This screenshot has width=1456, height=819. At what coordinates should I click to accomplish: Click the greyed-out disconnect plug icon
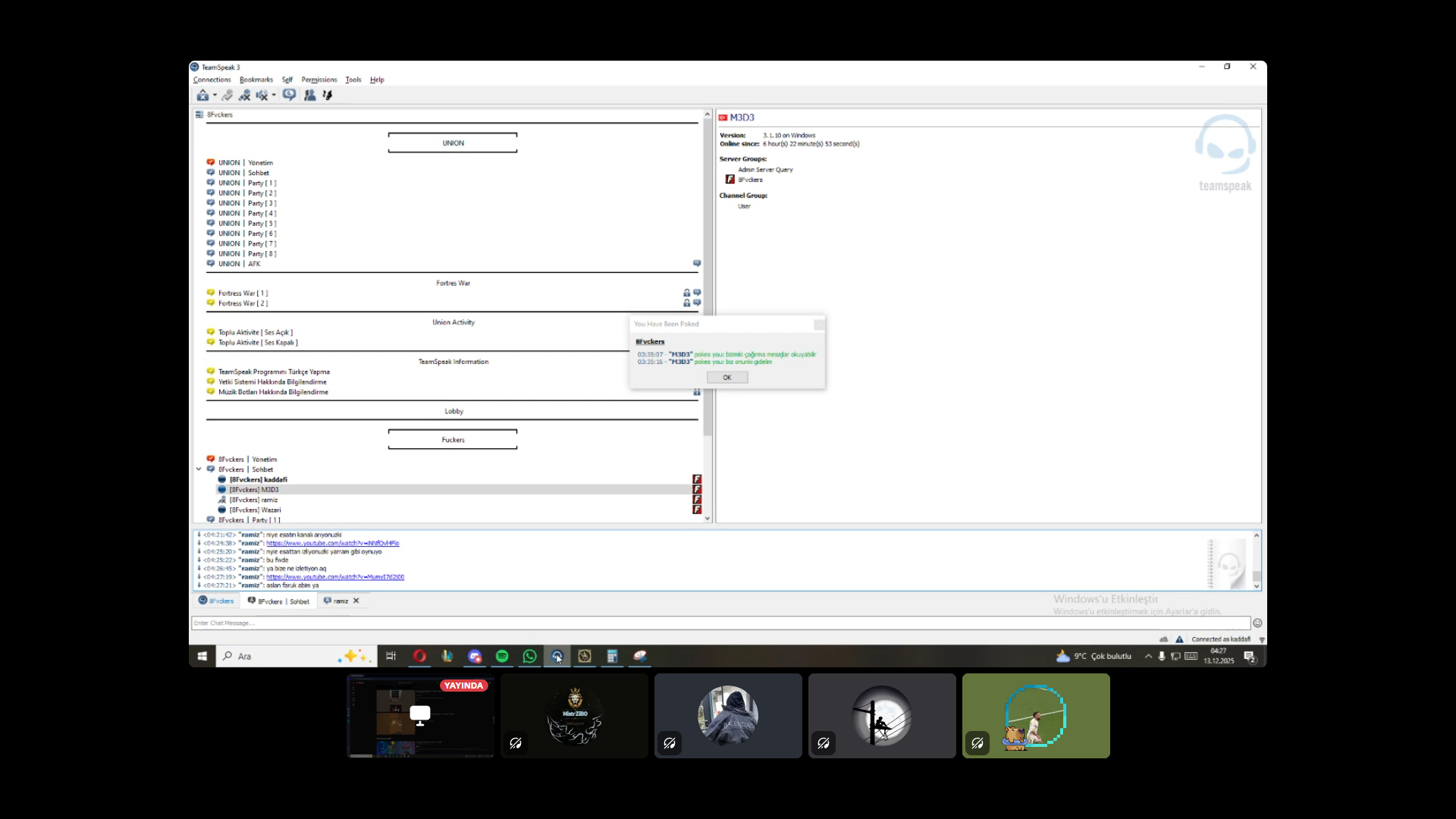[227, 96]
